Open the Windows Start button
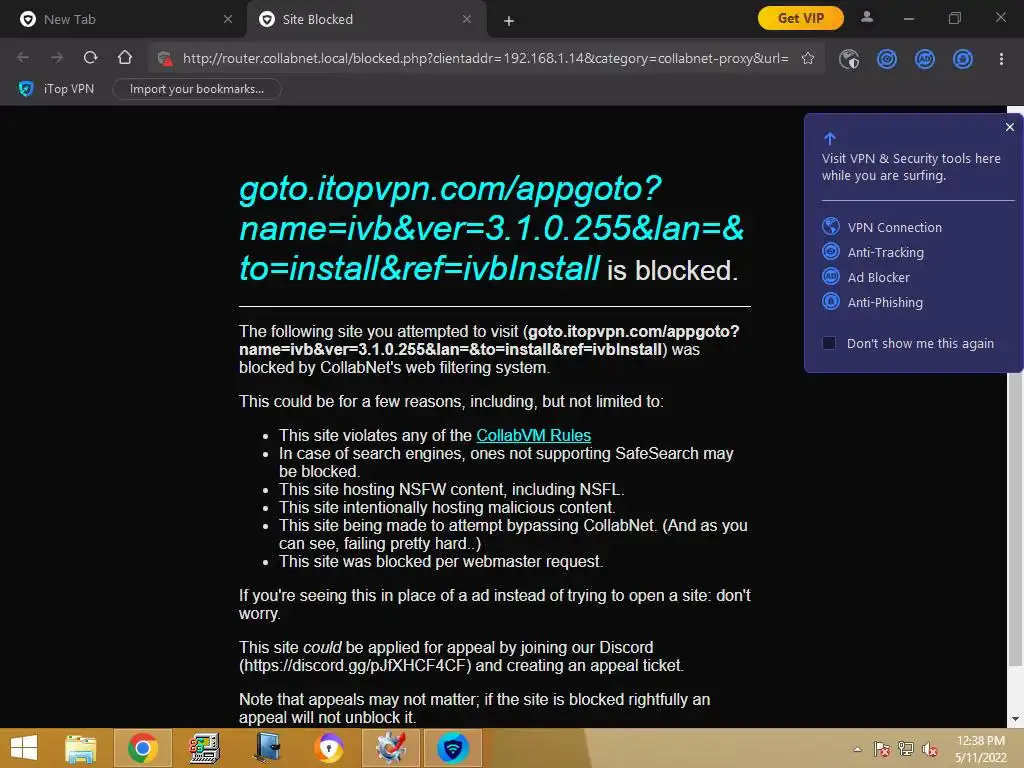1024x768 pixels. coord(24,748)
